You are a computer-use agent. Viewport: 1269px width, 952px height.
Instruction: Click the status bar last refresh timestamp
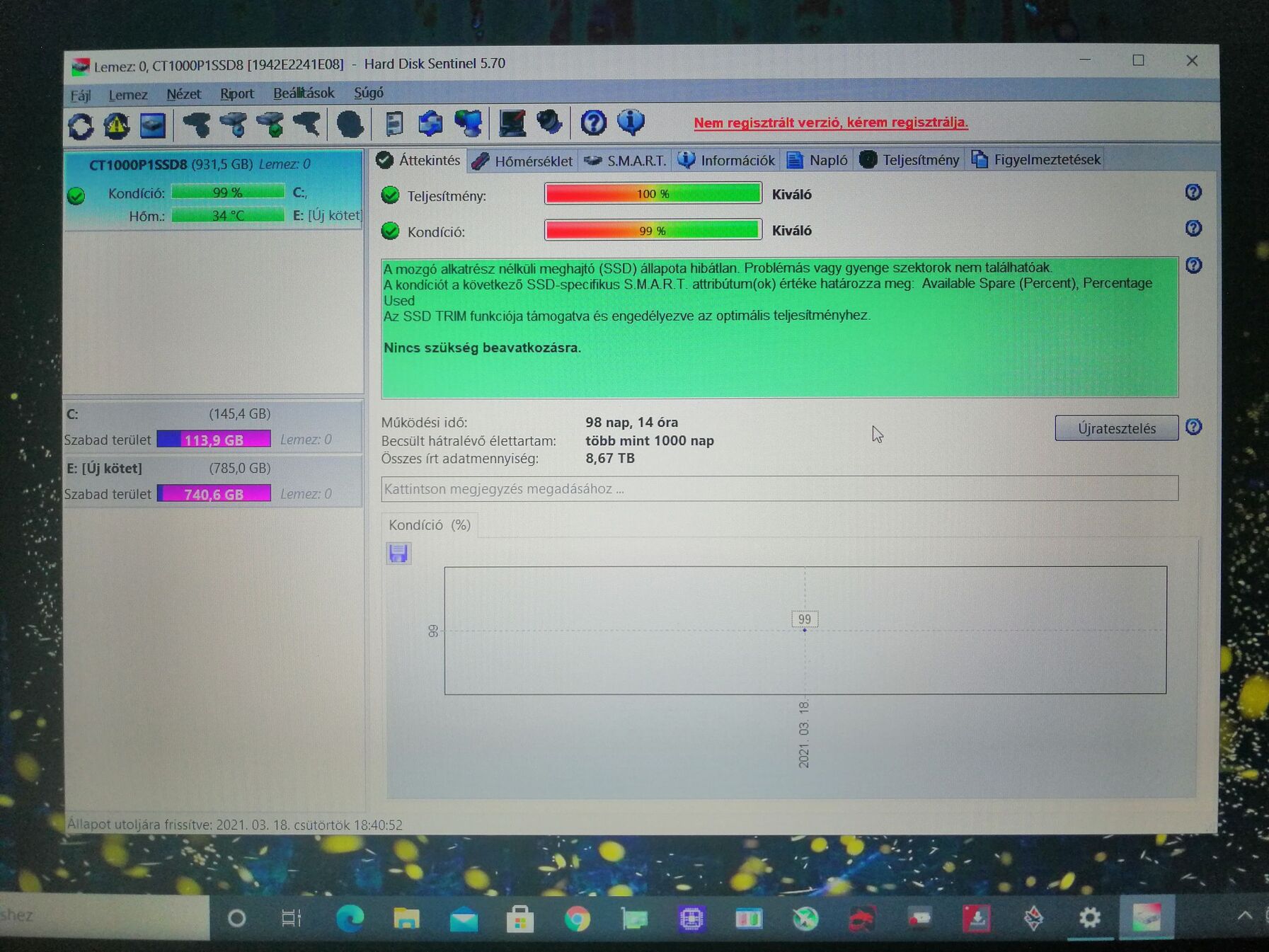(235, 825)
